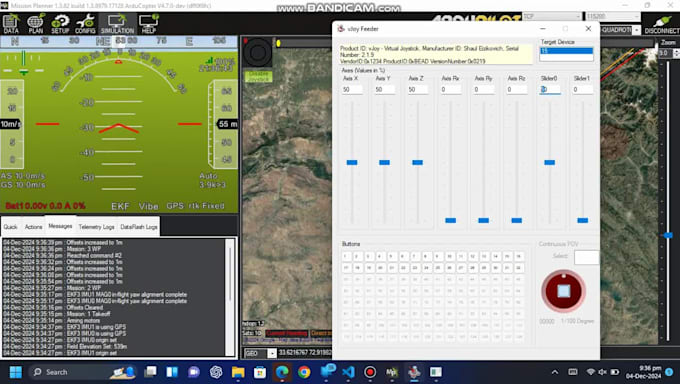Open the TCP connection type dropdown

(552, 16)
